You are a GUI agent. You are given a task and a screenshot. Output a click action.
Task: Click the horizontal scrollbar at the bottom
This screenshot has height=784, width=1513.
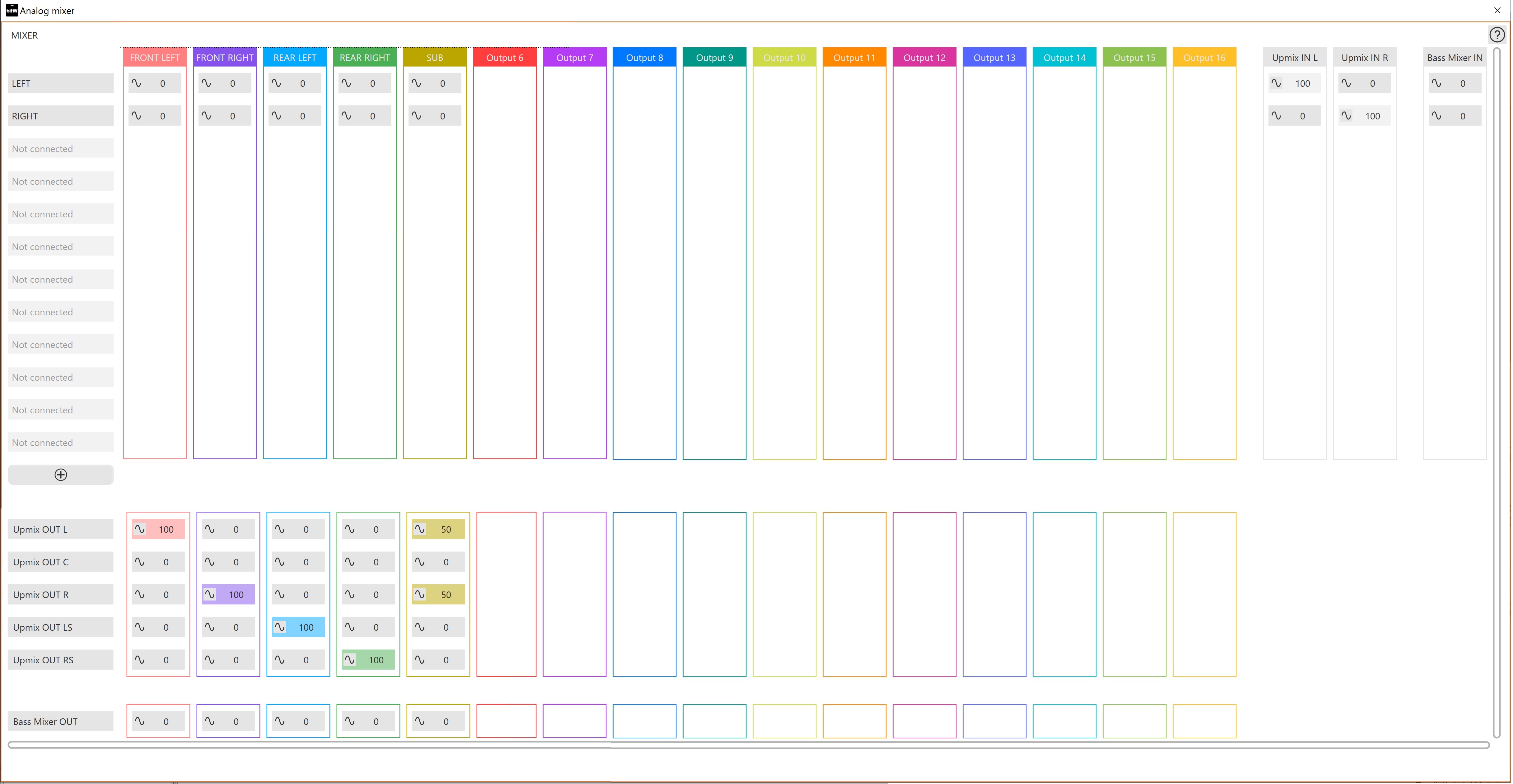click(x=748, y=745)
